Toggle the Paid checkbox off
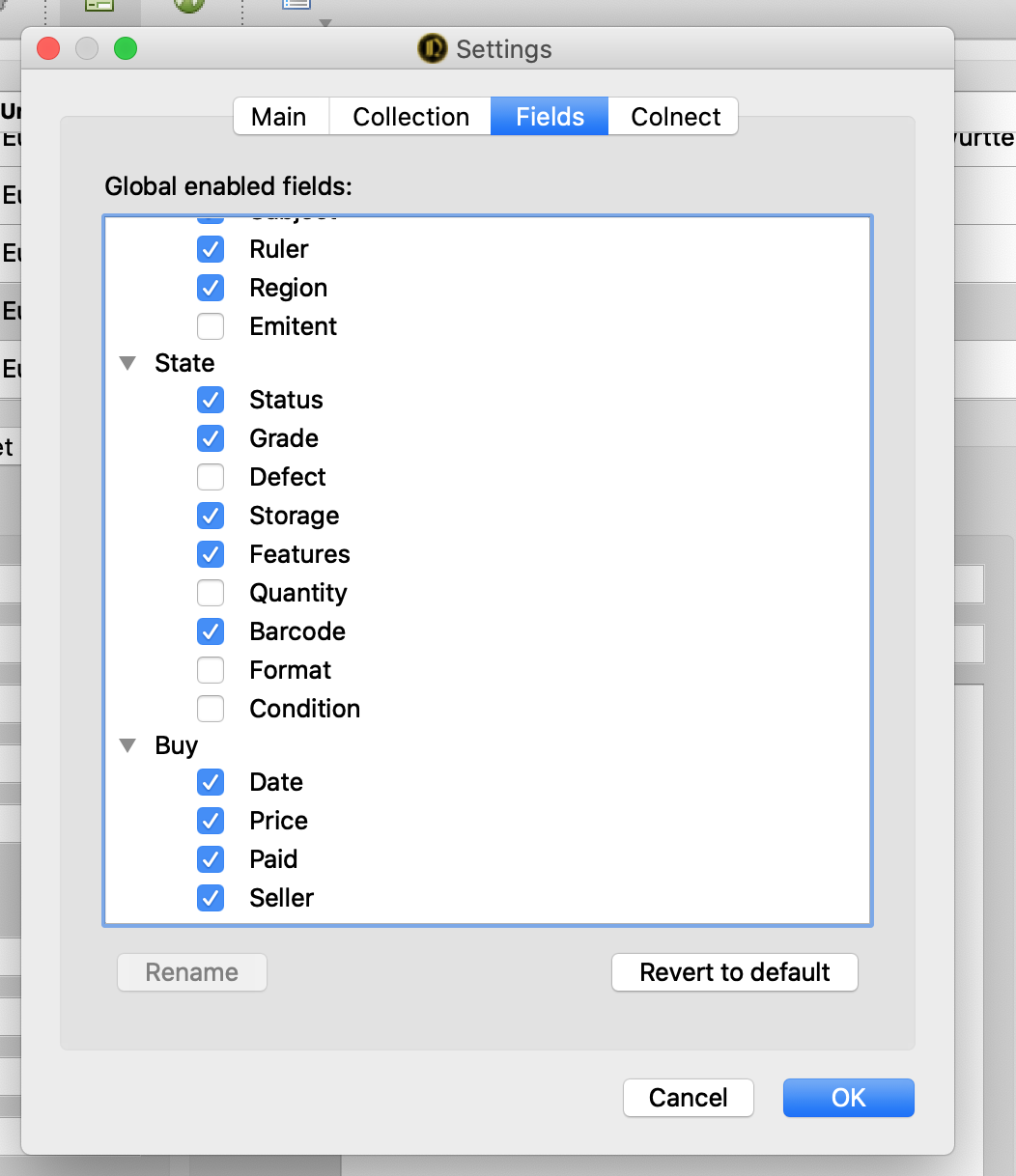1016x1176 pixels. point(211,859)
